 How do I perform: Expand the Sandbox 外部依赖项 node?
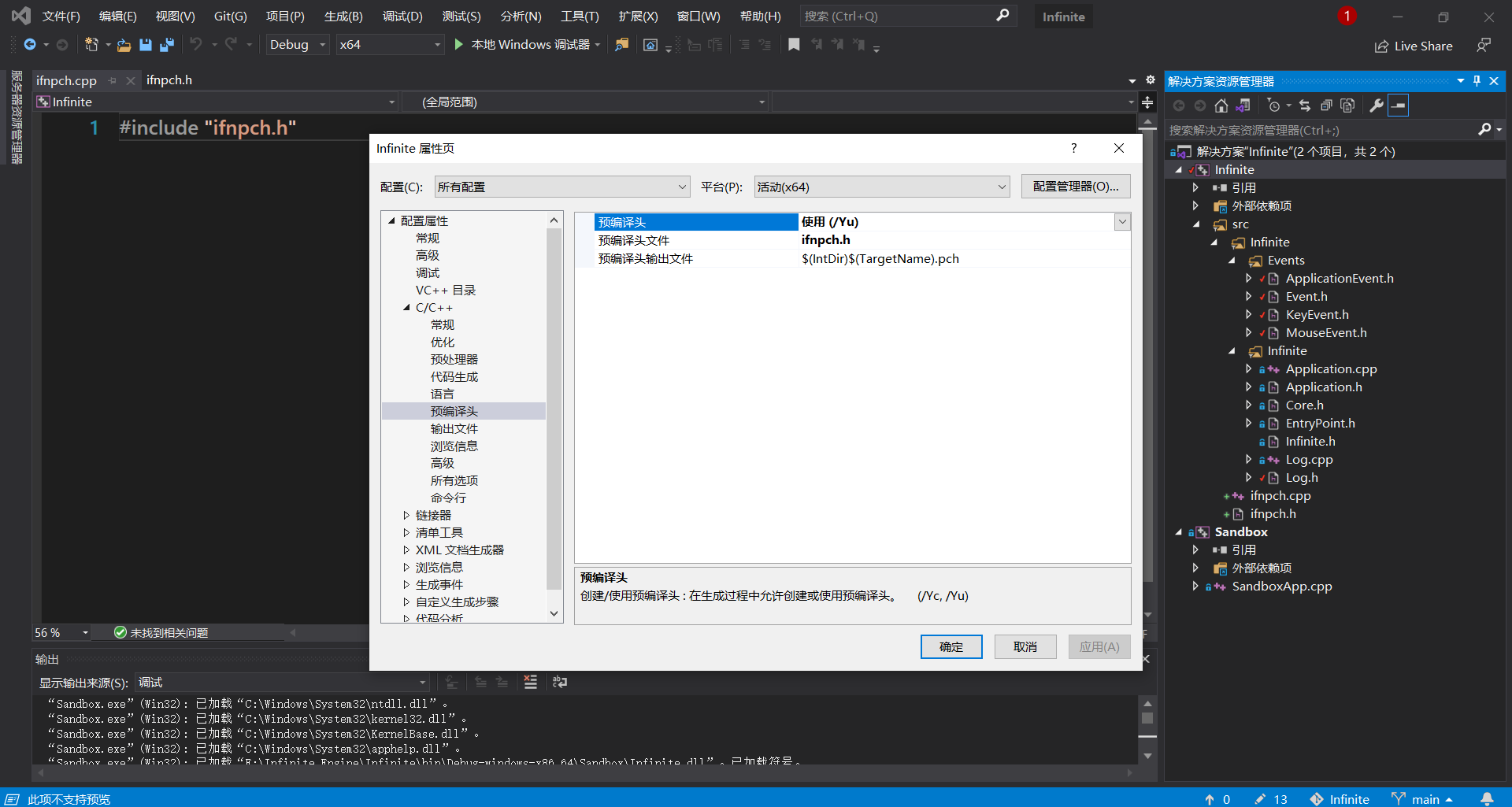pyautogui.click(x=1195, y=568)
